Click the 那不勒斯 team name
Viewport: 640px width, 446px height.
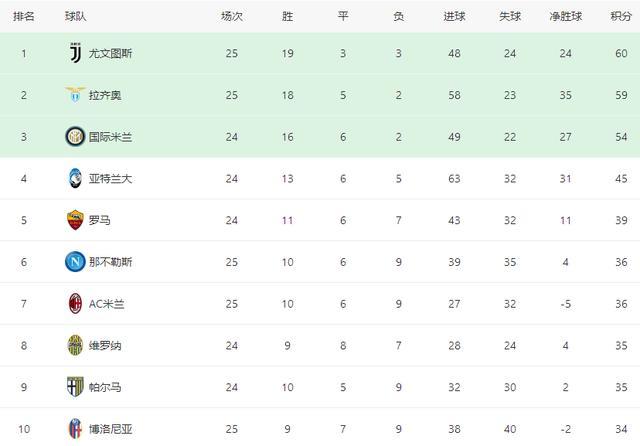pyautogui.click(x=110, y=262)
